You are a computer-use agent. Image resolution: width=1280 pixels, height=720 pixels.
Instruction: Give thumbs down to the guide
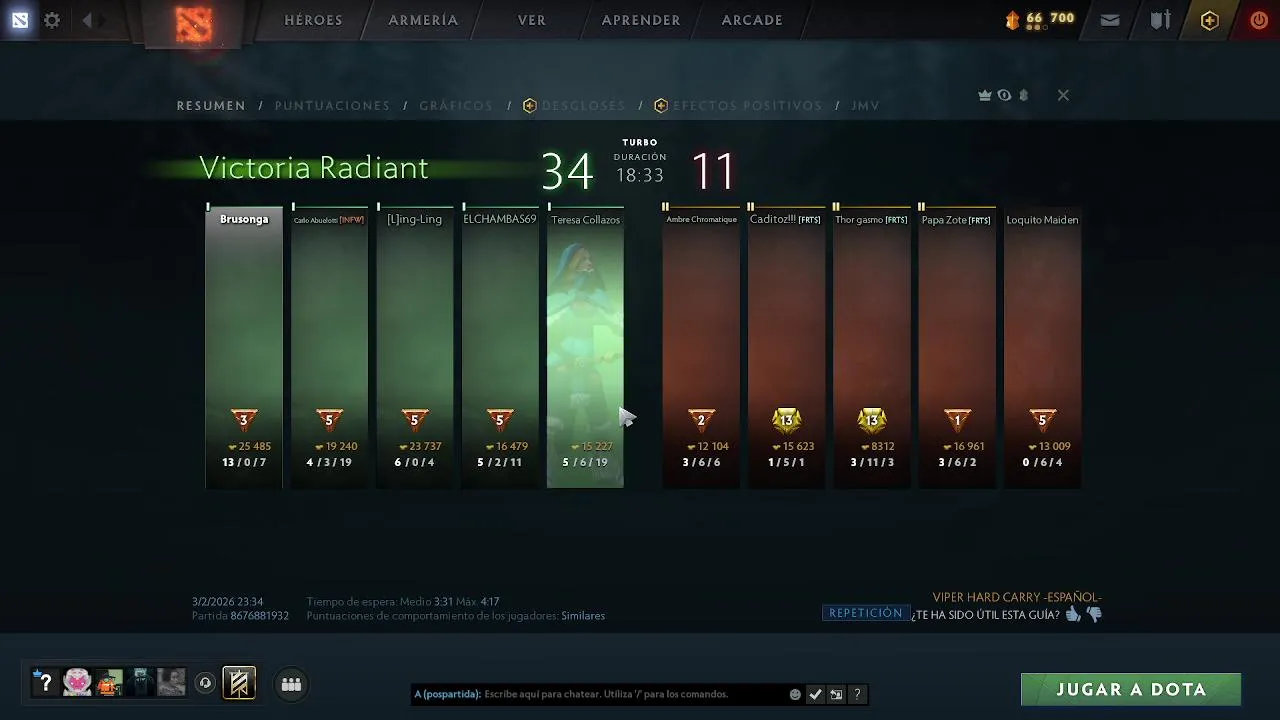pyautogui.click(x=1094, y=615)
